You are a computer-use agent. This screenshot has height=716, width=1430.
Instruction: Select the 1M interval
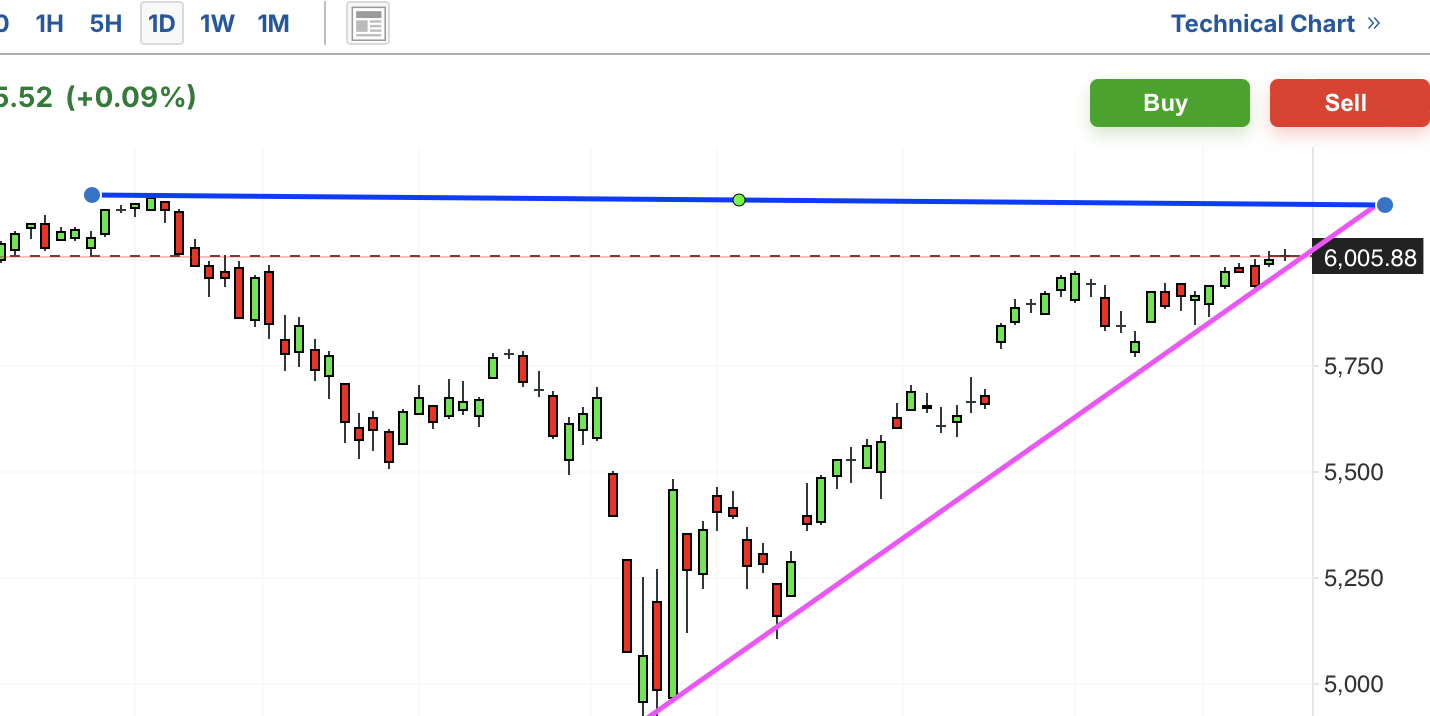[273, 24]
